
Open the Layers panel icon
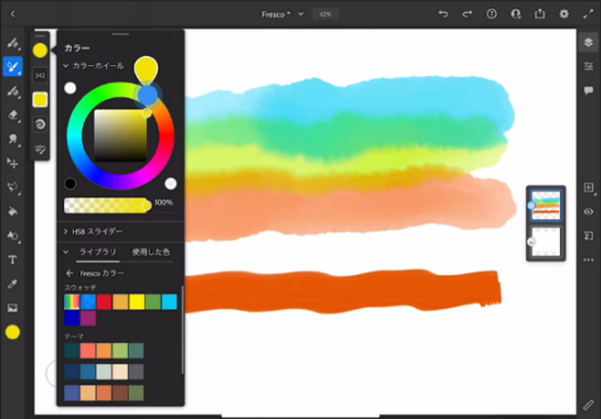588,42
